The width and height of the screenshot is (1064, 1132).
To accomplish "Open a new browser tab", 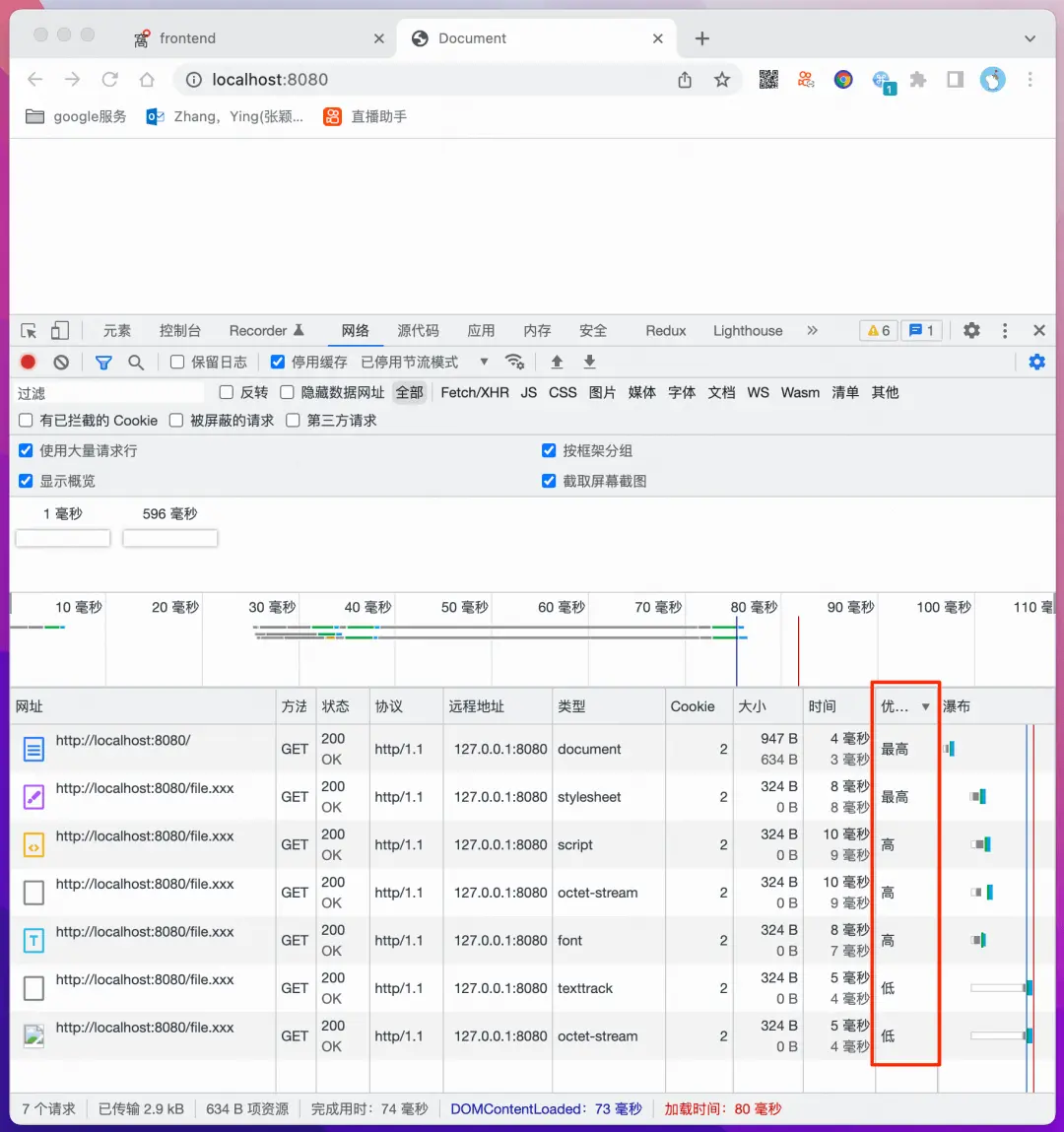I will tap(702, 38).
